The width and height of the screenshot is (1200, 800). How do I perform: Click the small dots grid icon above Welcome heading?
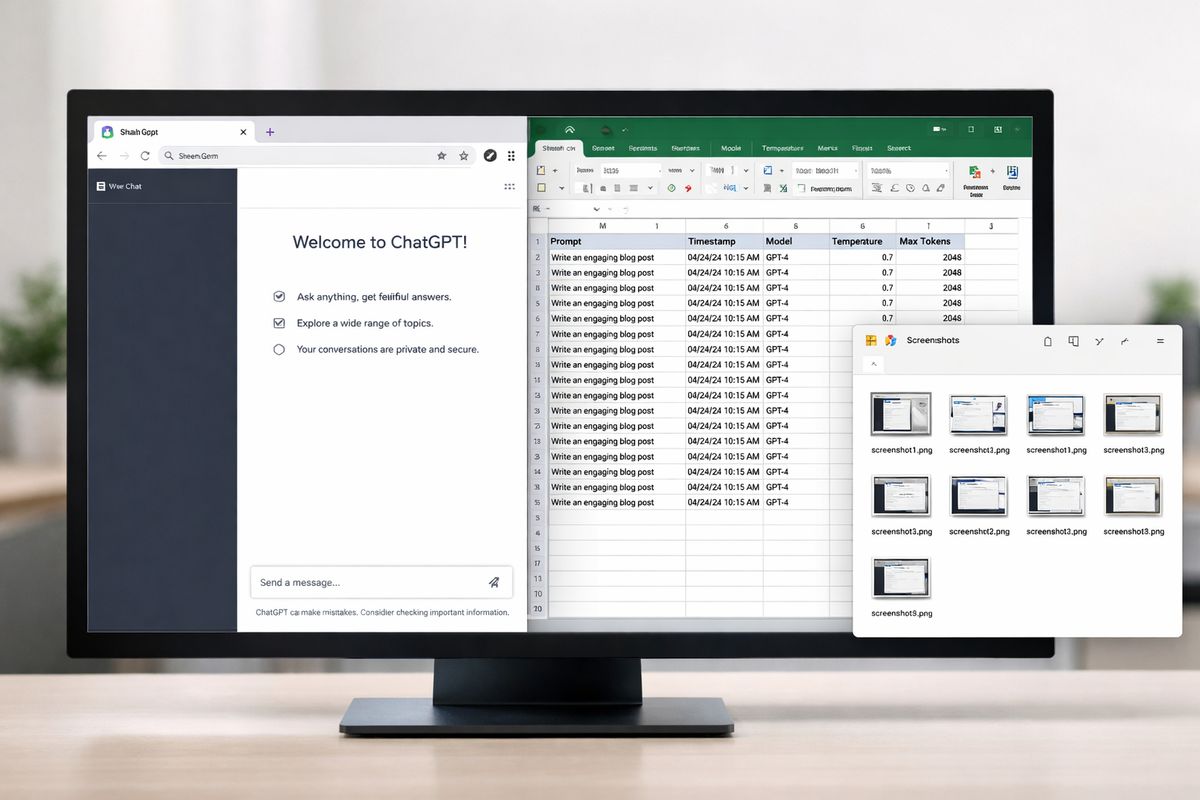click(x=509, y=186)
